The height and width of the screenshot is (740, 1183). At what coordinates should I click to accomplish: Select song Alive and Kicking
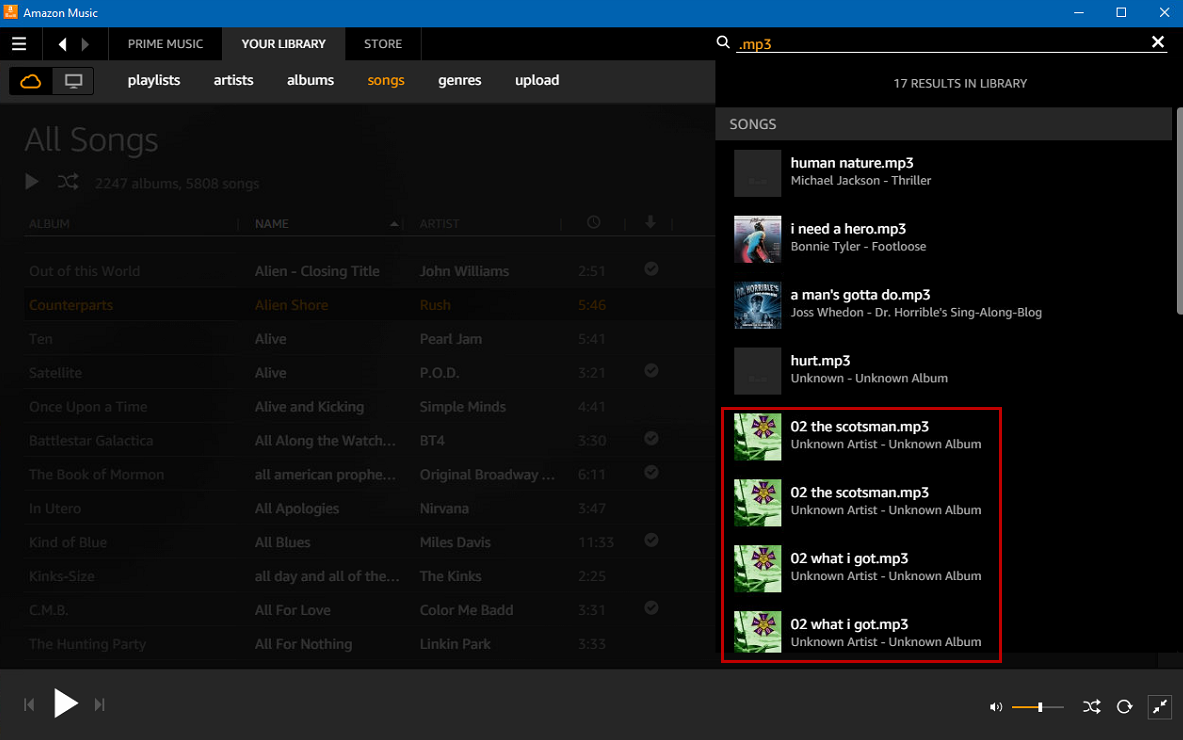coord(309,407)
